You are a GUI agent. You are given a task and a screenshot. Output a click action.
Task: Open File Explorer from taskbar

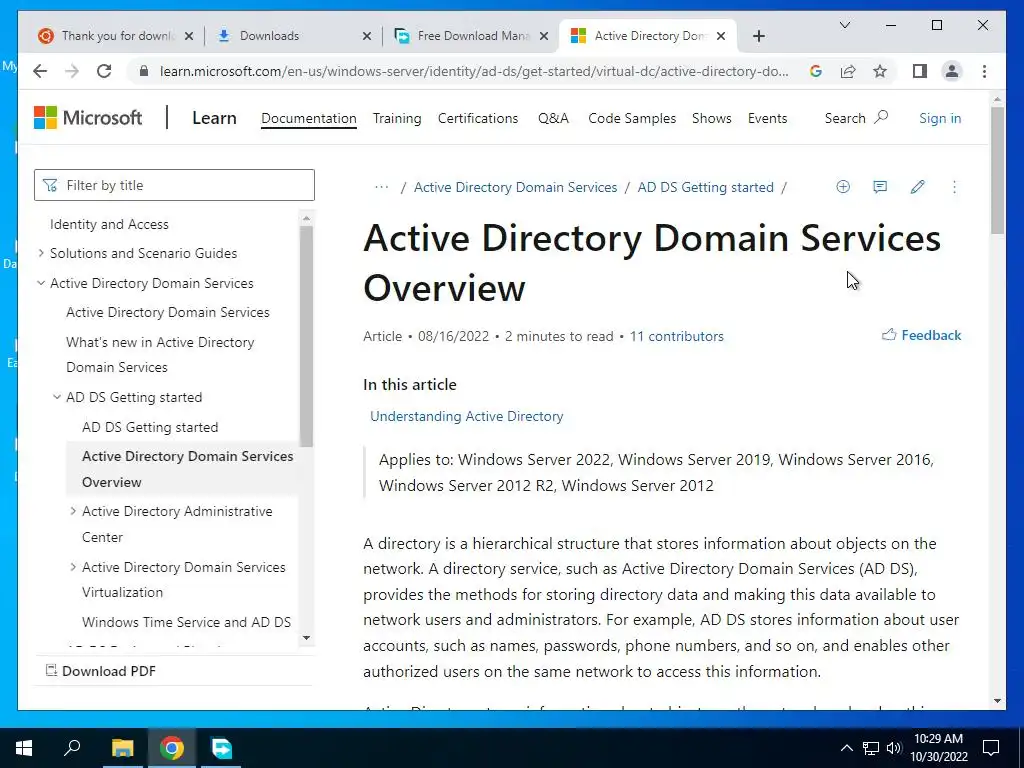pos(122,748)
